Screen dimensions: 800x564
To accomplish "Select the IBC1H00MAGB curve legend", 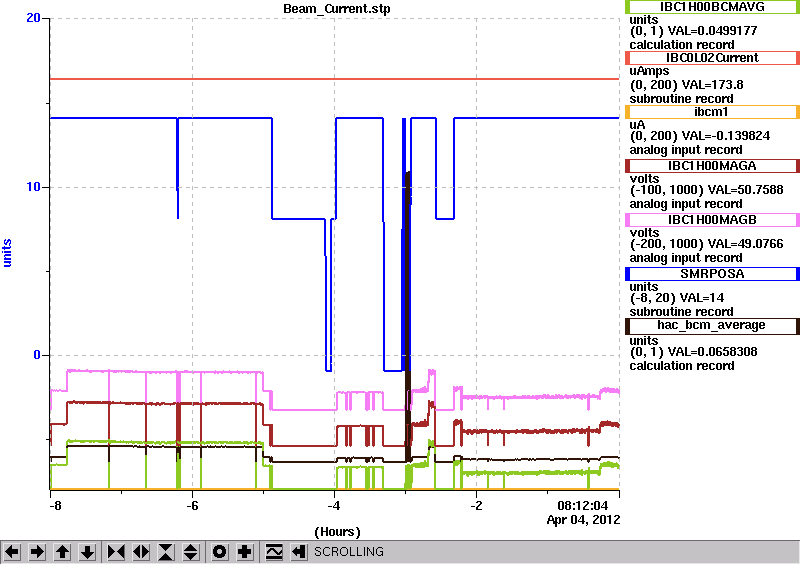I will point(712,220).
